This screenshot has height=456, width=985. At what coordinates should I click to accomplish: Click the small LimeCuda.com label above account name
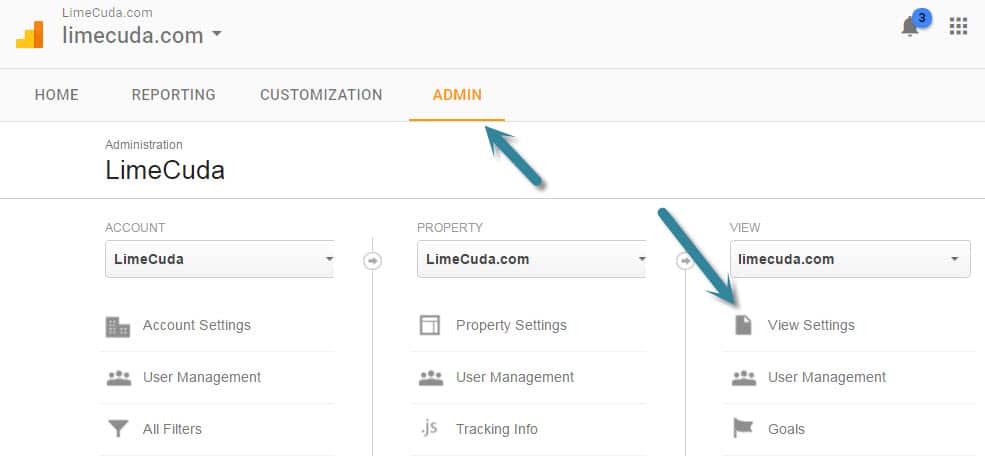click(107, 13)
